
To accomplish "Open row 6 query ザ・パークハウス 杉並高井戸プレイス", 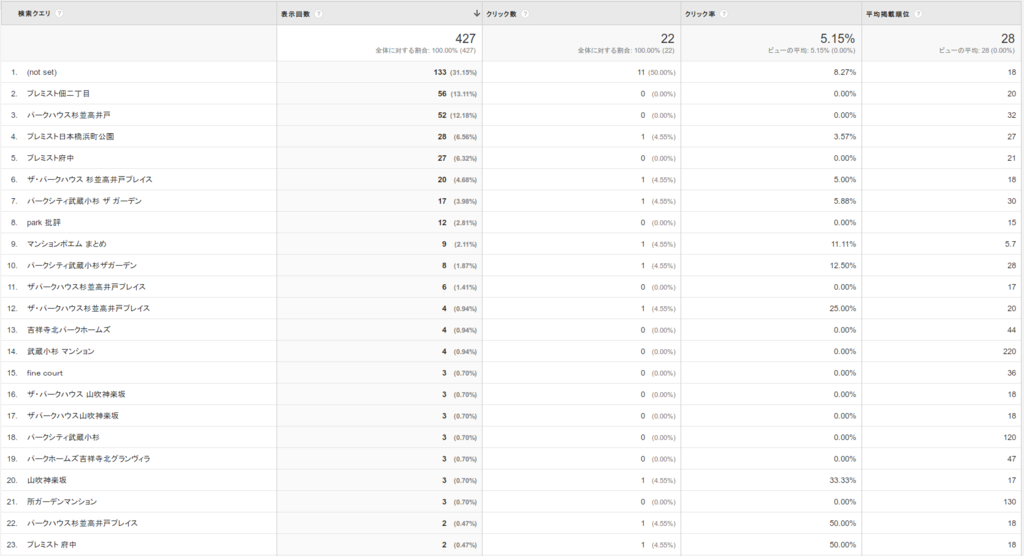I will (89, 180).
